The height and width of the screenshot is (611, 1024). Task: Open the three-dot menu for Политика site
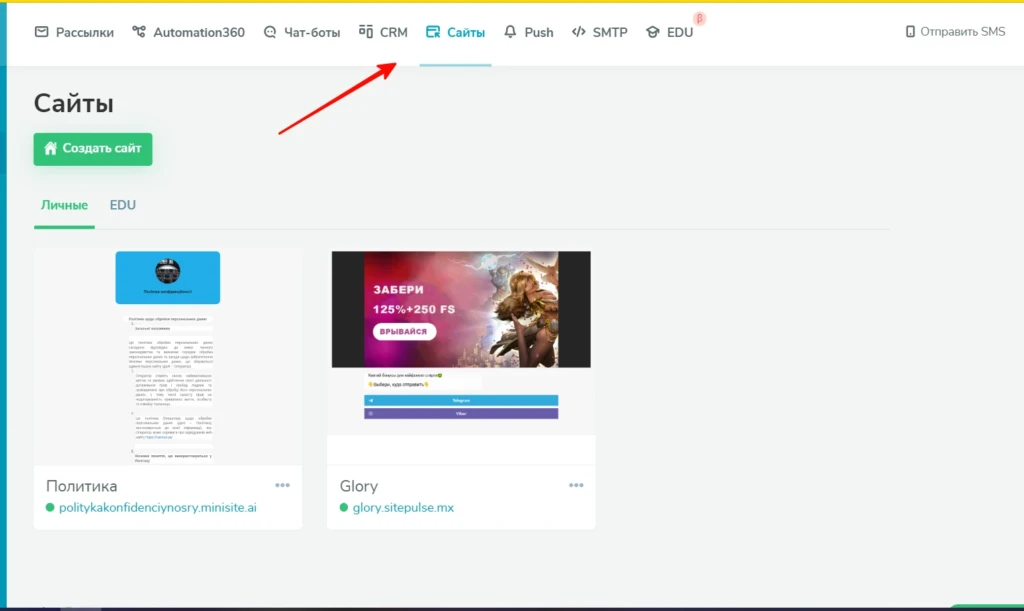click(x=282, y=485)
